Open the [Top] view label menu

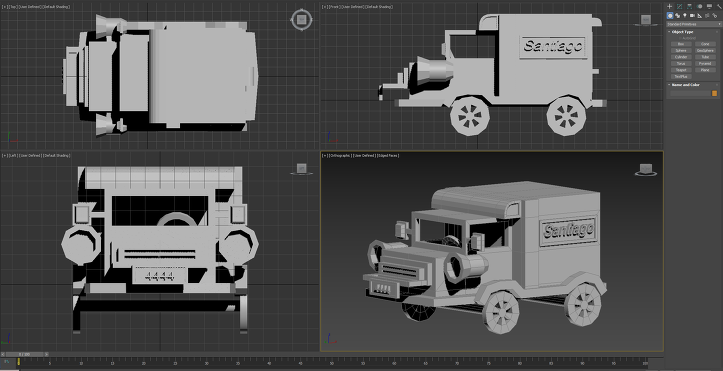coord(12,7)
